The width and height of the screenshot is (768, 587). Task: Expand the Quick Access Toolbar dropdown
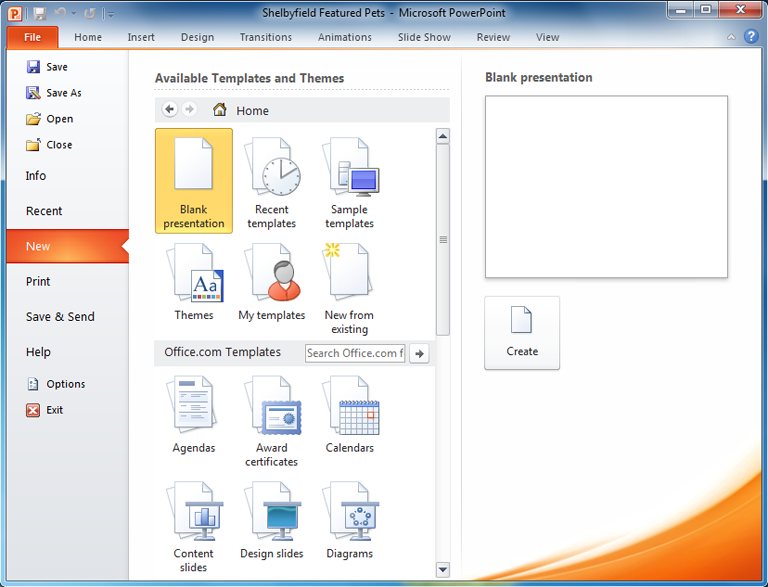click(x=110, y=14)
